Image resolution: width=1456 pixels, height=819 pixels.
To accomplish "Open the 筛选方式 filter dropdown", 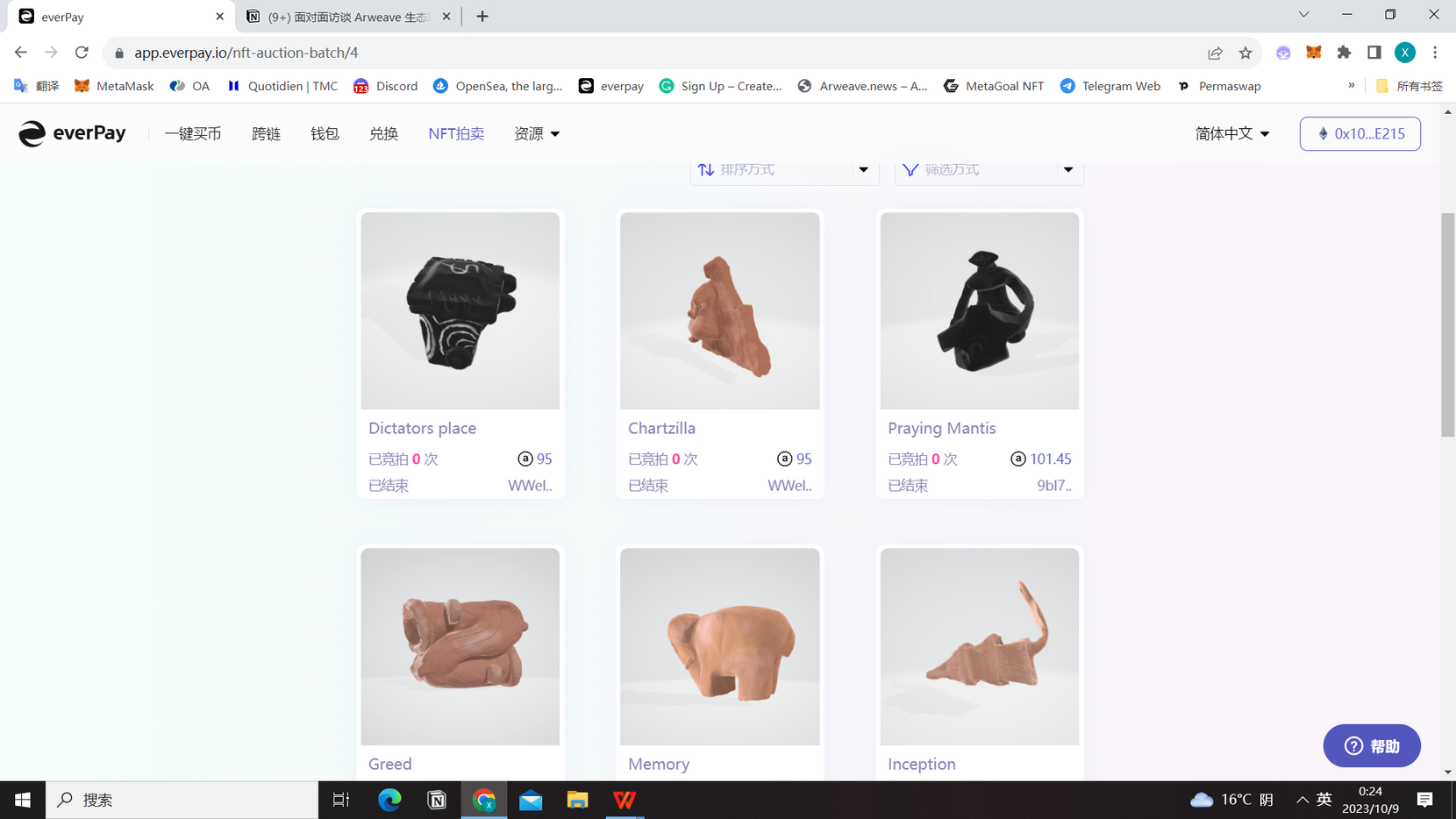I will coord(988,169).
